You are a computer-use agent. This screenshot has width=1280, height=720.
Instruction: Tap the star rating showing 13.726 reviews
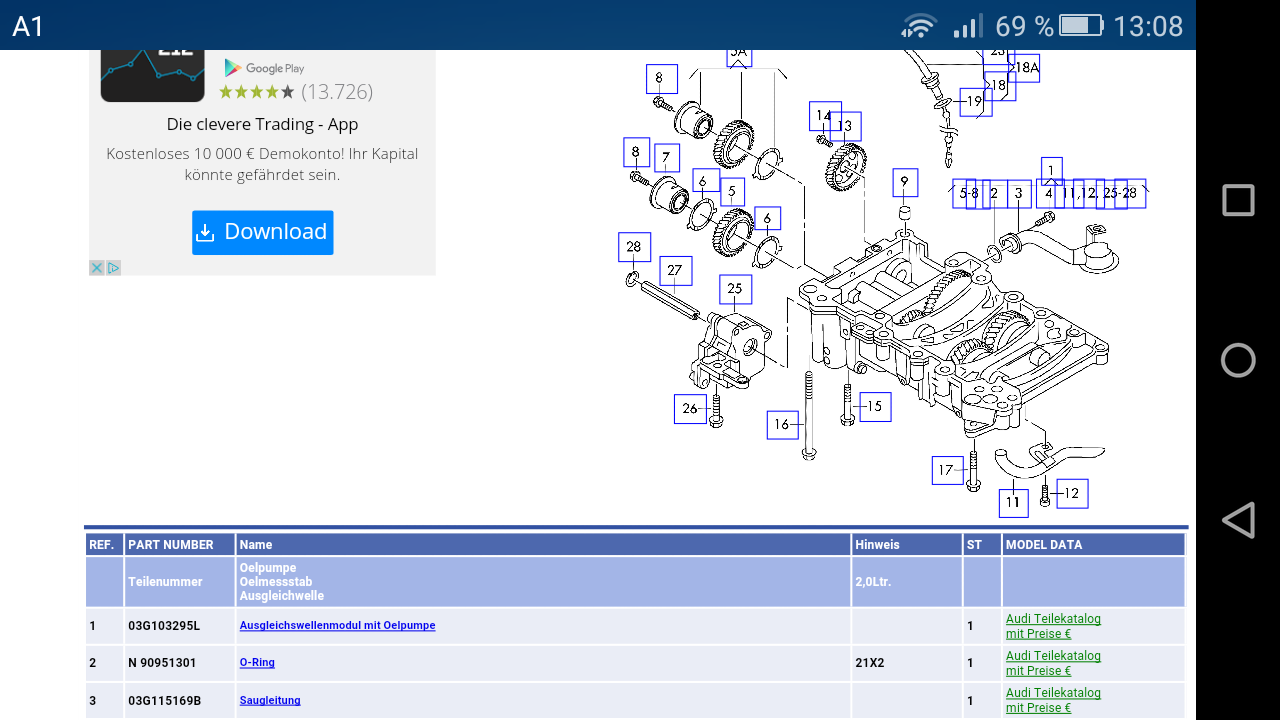[295, 91]
